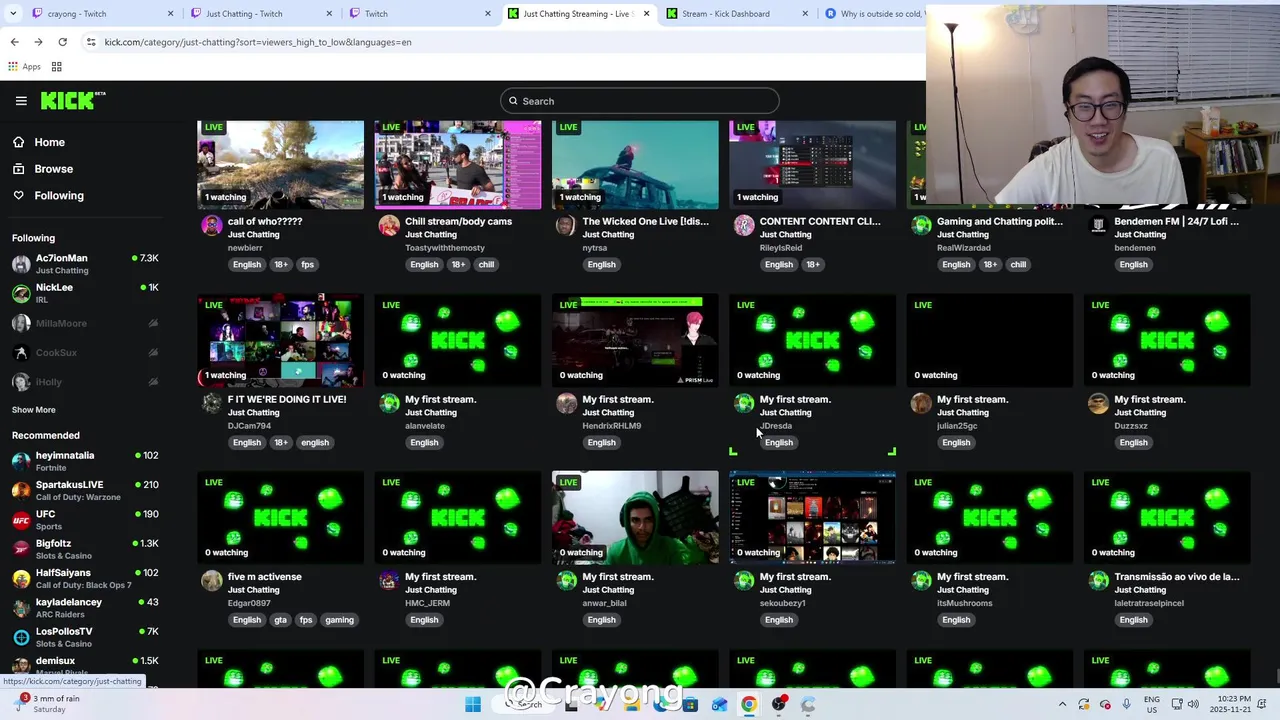The image size is (1280, 720).
Task: Open the hamburger sidebar menu
Action: pos(21,101)
